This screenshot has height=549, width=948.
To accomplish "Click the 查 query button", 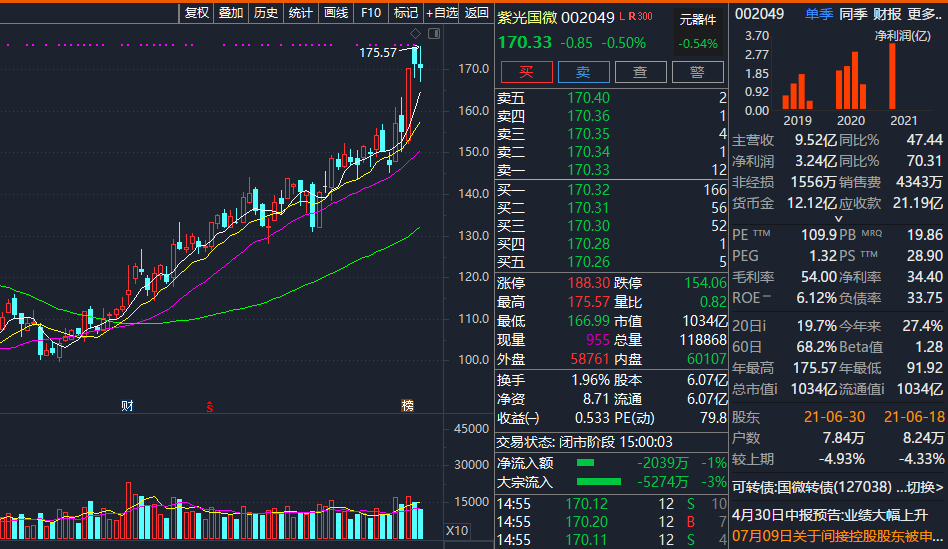I will click(640, 72).
